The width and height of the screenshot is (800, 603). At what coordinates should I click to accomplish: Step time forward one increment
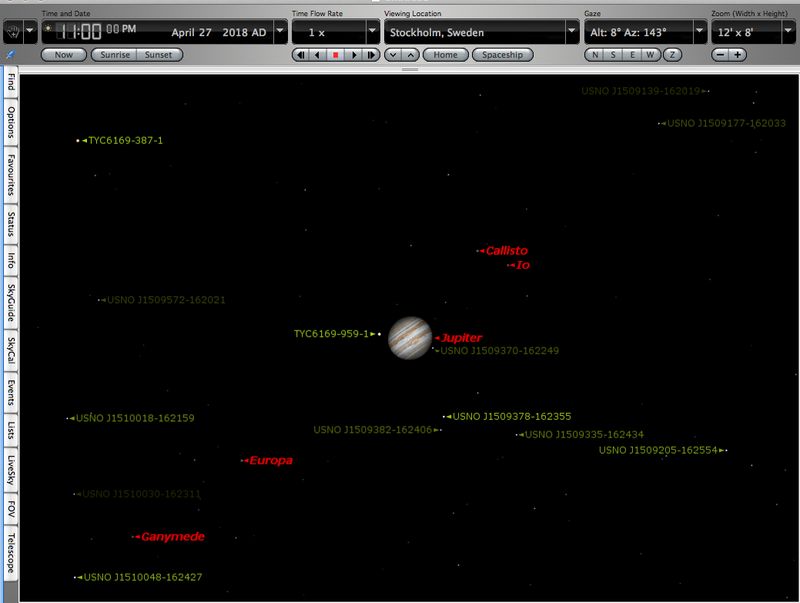coord(371,55)
